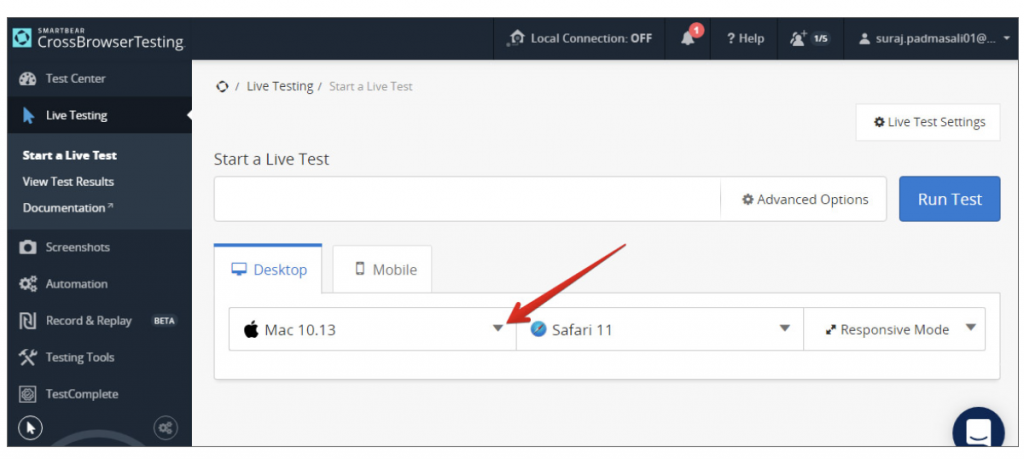Open the suraj.padmasali01 account dropdown
The image size is (1024, 459).
(933, 39)
